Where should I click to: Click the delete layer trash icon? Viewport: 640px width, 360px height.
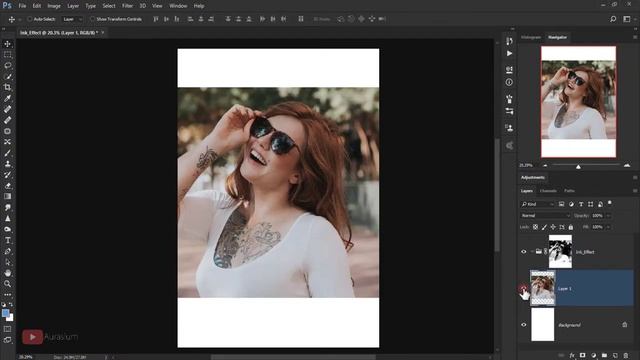[626, 356]
